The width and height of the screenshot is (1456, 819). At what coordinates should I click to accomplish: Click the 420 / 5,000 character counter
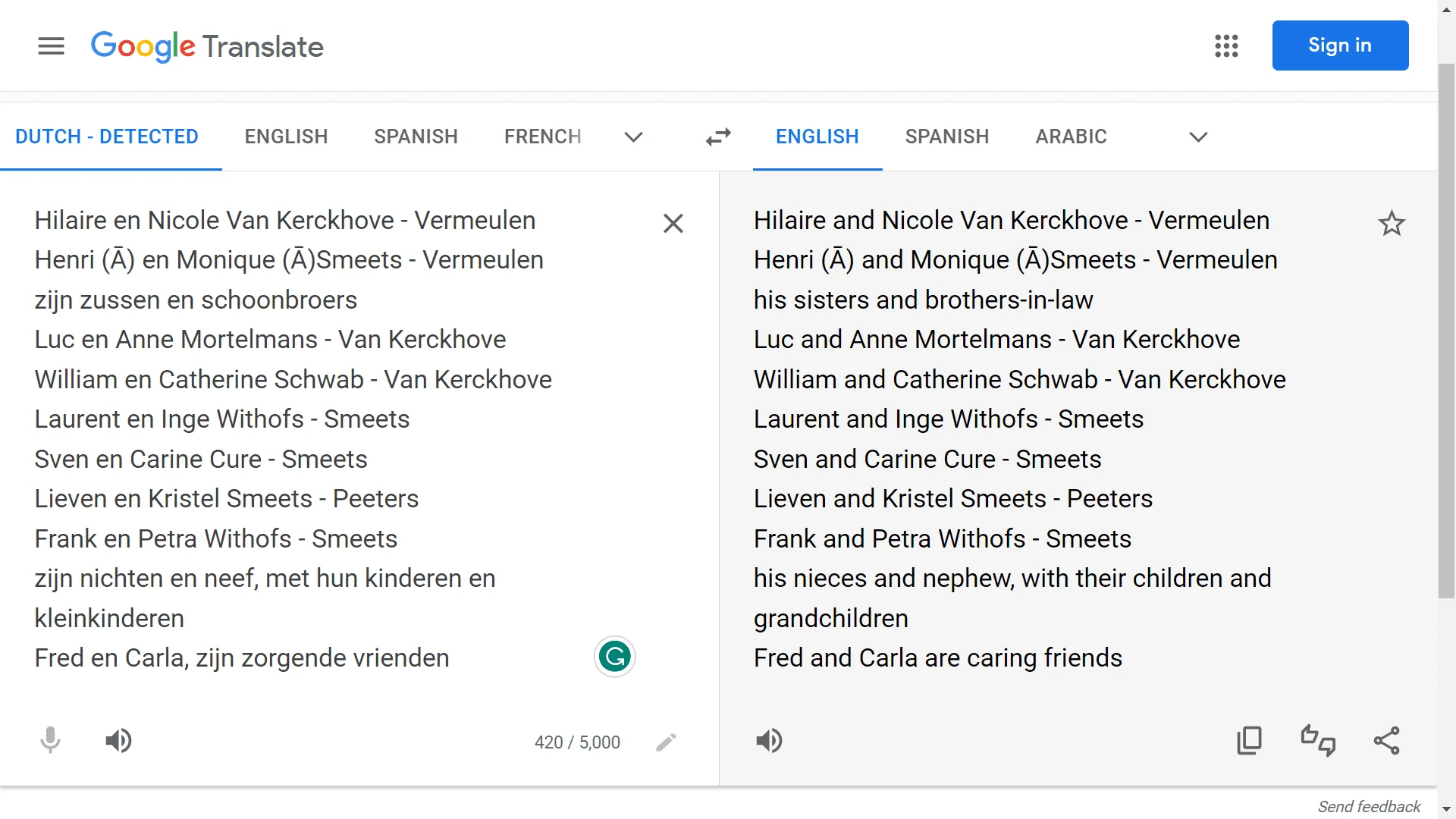tap(577, 742)
